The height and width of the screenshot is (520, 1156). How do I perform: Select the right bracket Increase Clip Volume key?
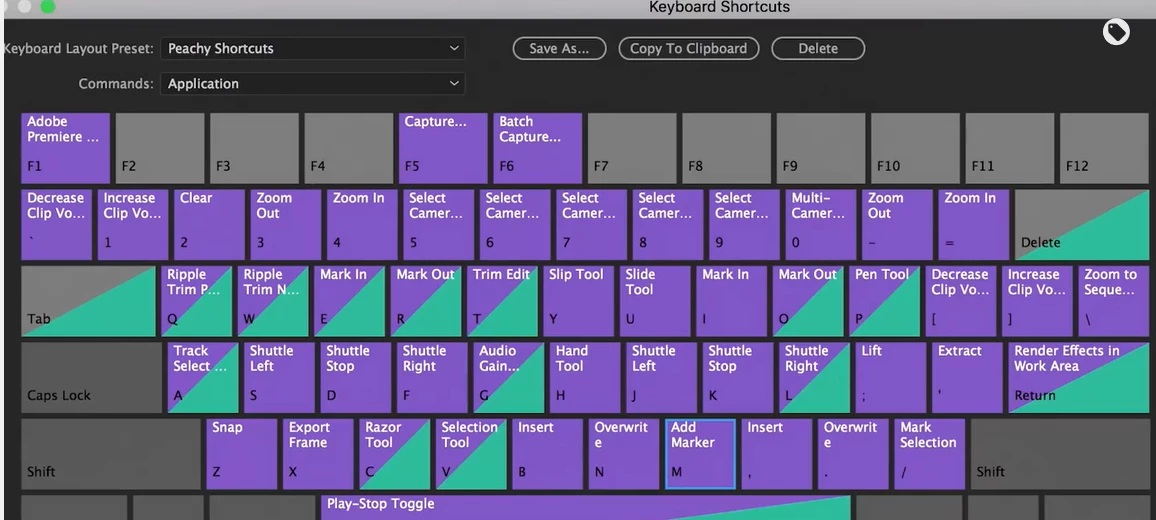coord(1037,302)
